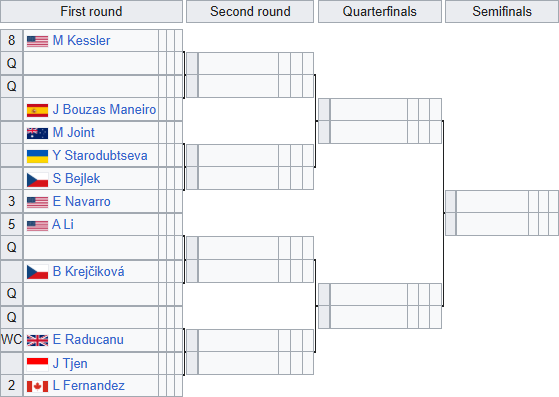Viewport: 559px width, 397px height.
Task: Click the Y Starodubtseva name link
Action: pyautogui.click(x=100, y=155)
